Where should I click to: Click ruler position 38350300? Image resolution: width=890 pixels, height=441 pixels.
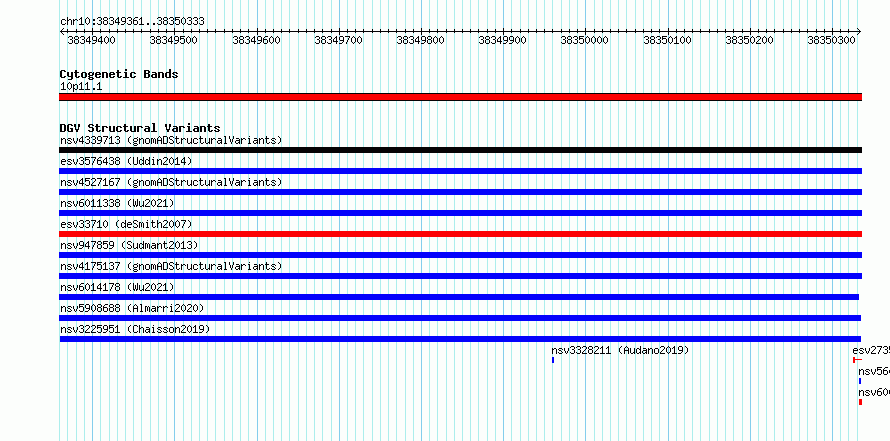click(x=832, y=40)
